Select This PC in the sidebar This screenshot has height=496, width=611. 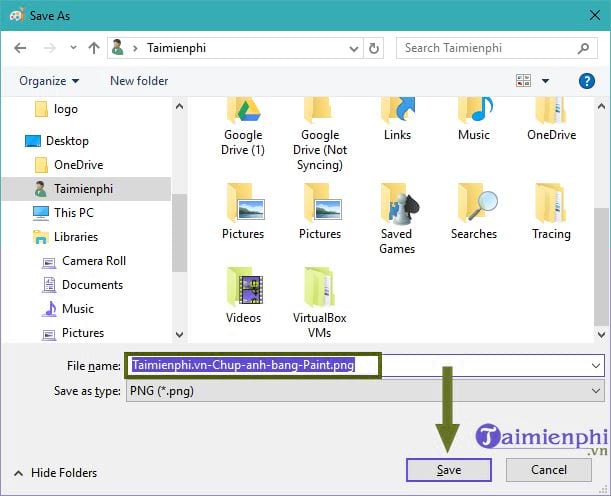[x=64, y=213]
